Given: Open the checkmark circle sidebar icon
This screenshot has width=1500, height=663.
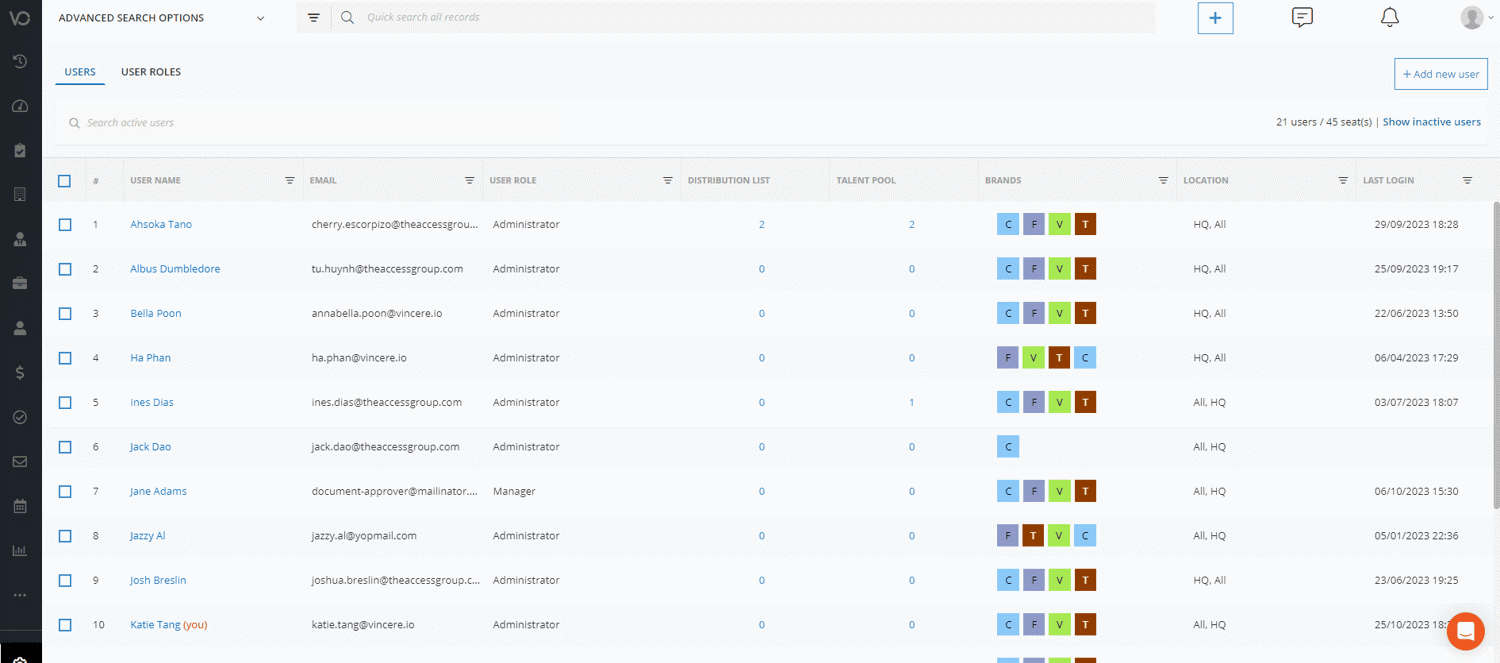Looking at the screenshot, I should 20,417.
